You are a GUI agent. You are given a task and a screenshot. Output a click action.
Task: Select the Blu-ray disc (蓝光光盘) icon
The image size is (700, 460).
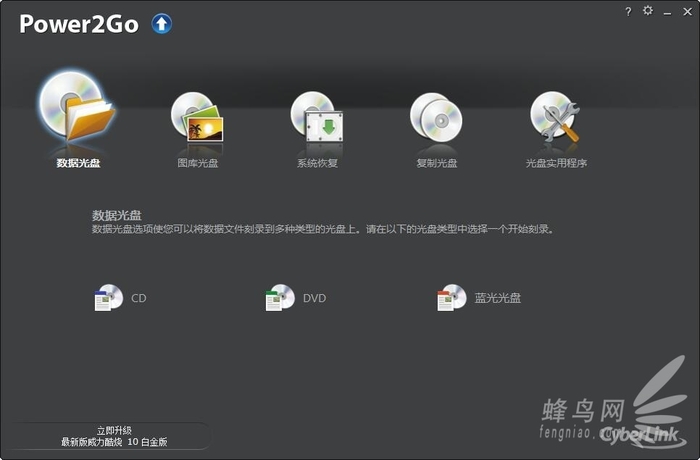(452, 297)
